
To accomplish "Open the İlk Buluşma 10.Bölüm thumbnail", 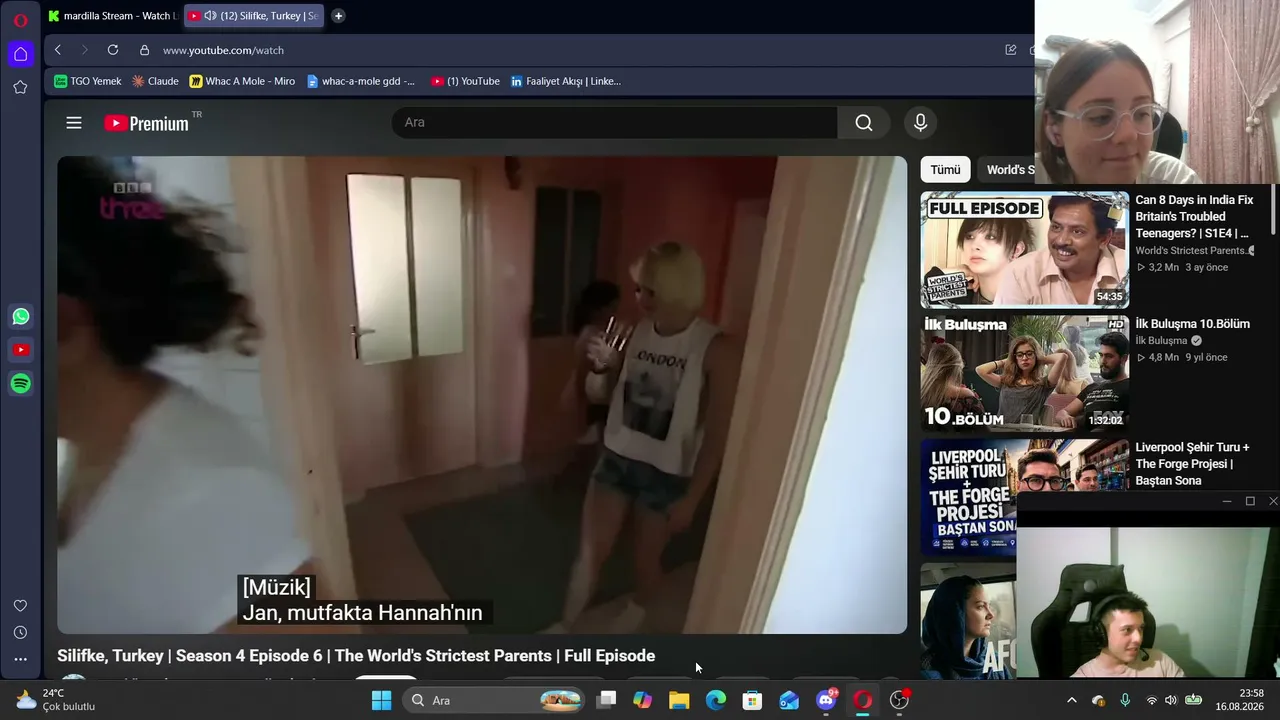I will click(1025, 374).
